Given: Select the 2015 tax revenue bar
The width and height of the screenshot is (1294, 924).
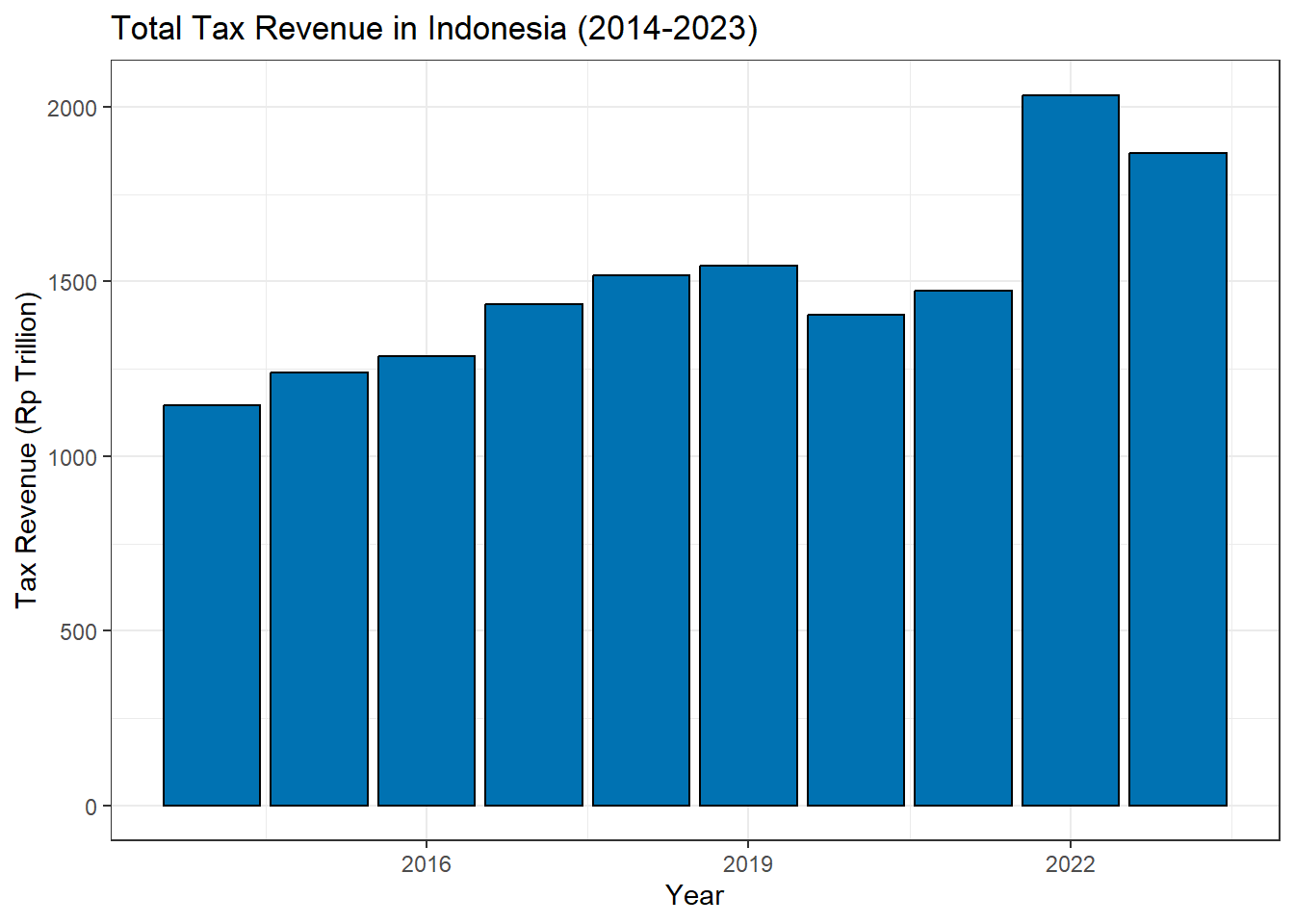Looking at the screenshot, I should coord(319,588).
